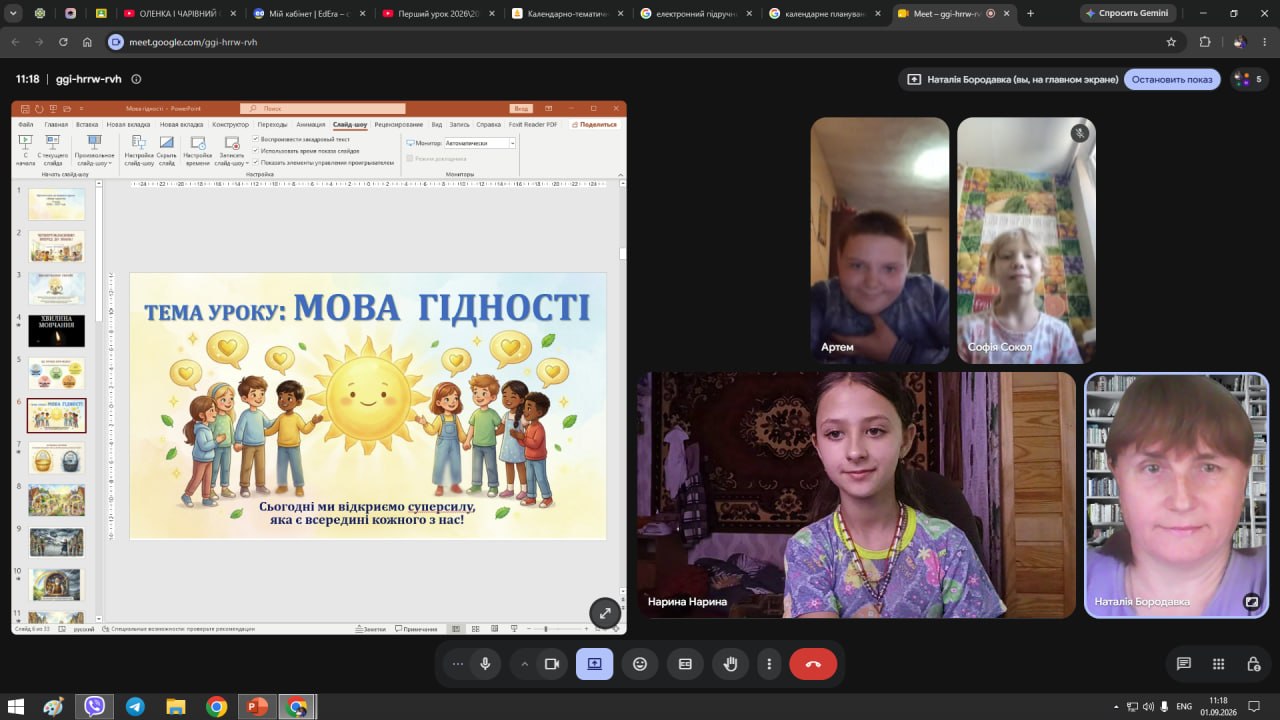
Task: Toggle captions in the Meet toolbar
Action: 685,664
